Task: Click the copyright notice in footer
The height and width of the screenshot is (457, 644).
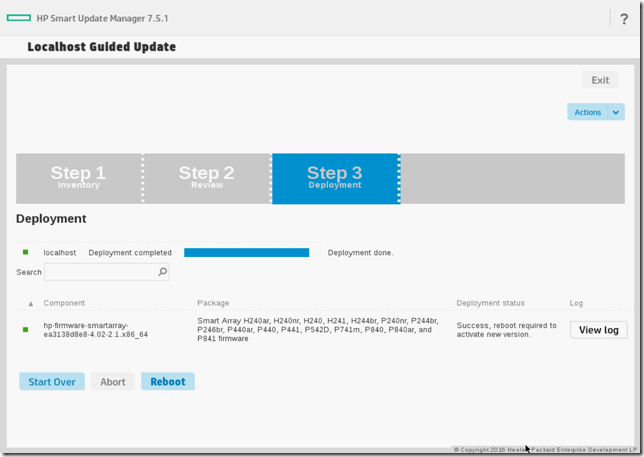Action: (545, 450)
